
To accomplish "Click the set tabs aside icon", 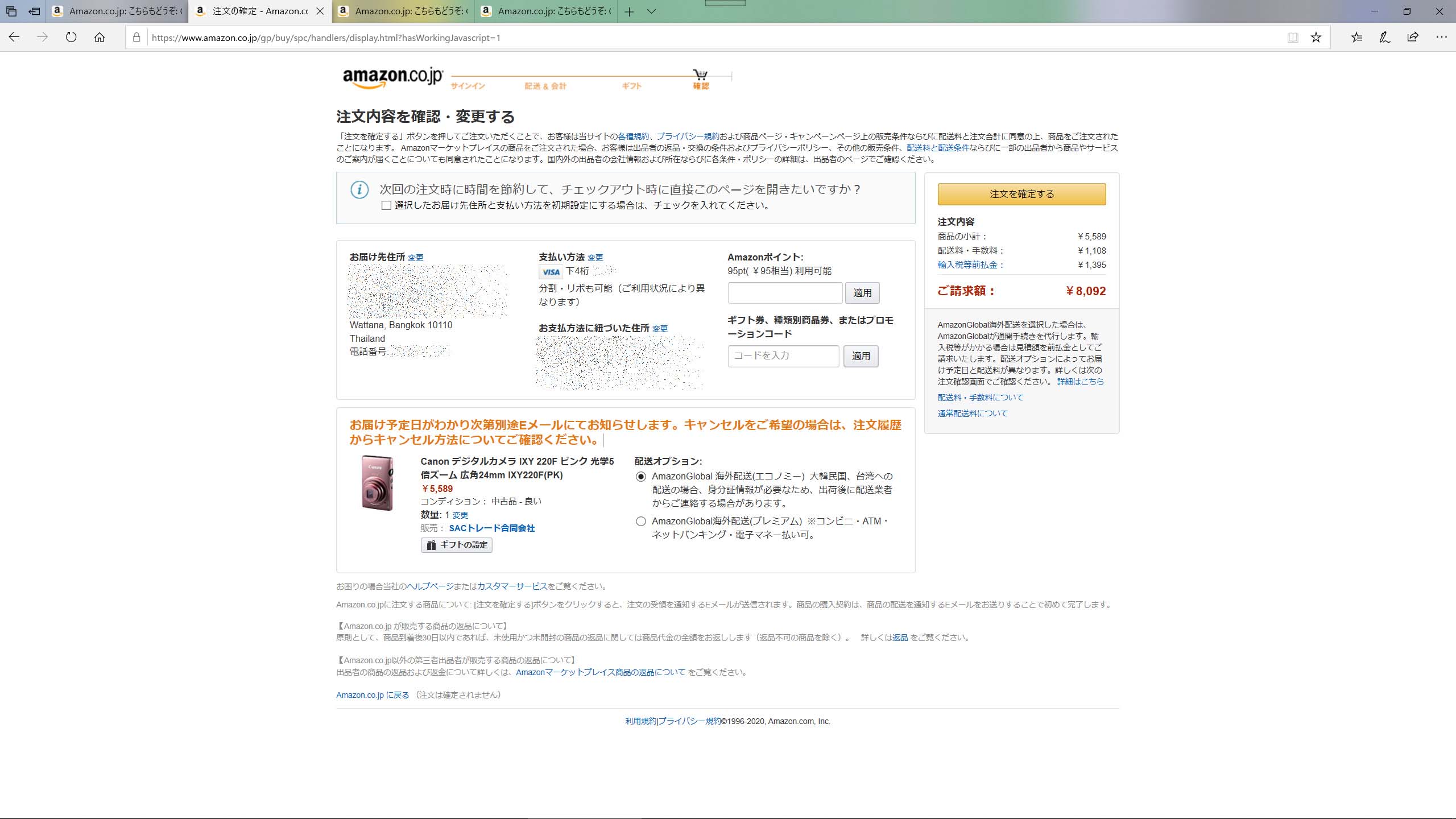I will [35, 11].
